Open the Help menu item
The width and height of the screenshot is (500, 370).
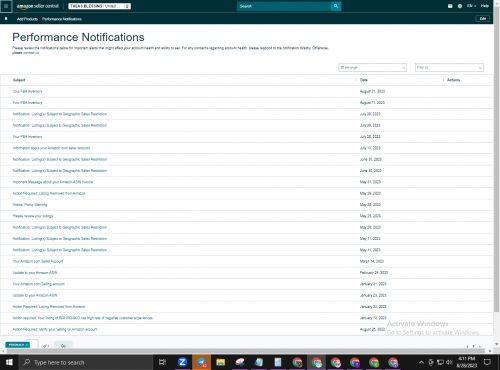[x=485, y=6]
